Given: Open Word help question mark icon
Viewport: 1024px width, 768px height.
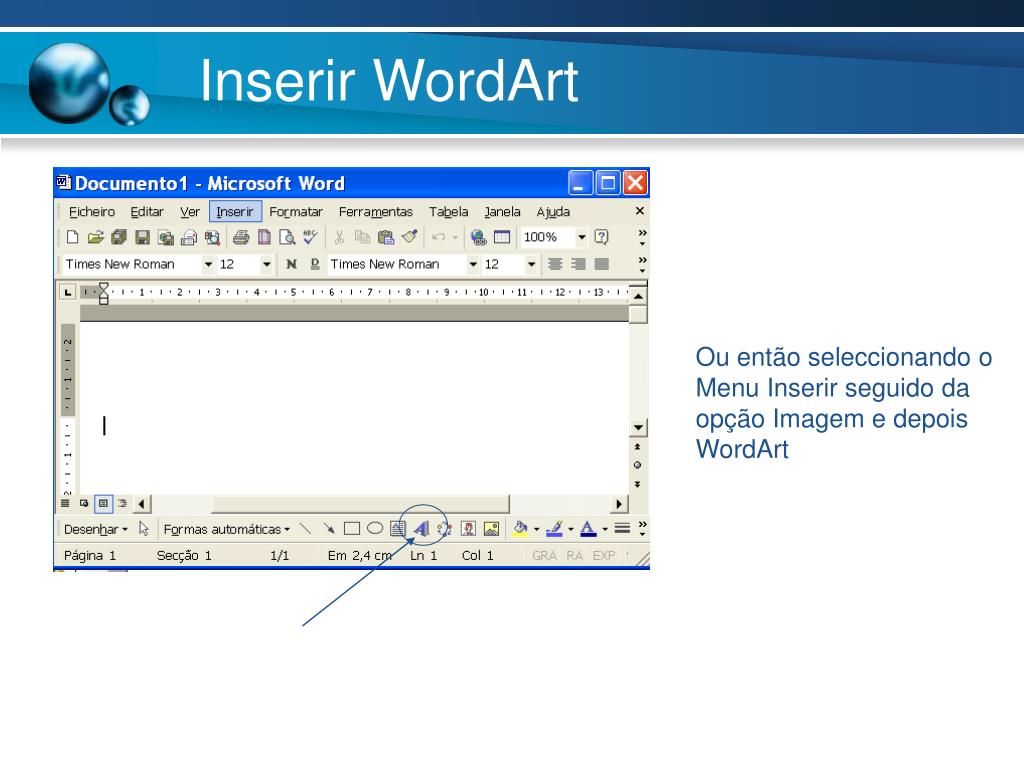Looking at the screenshot, I should point(601,237).
